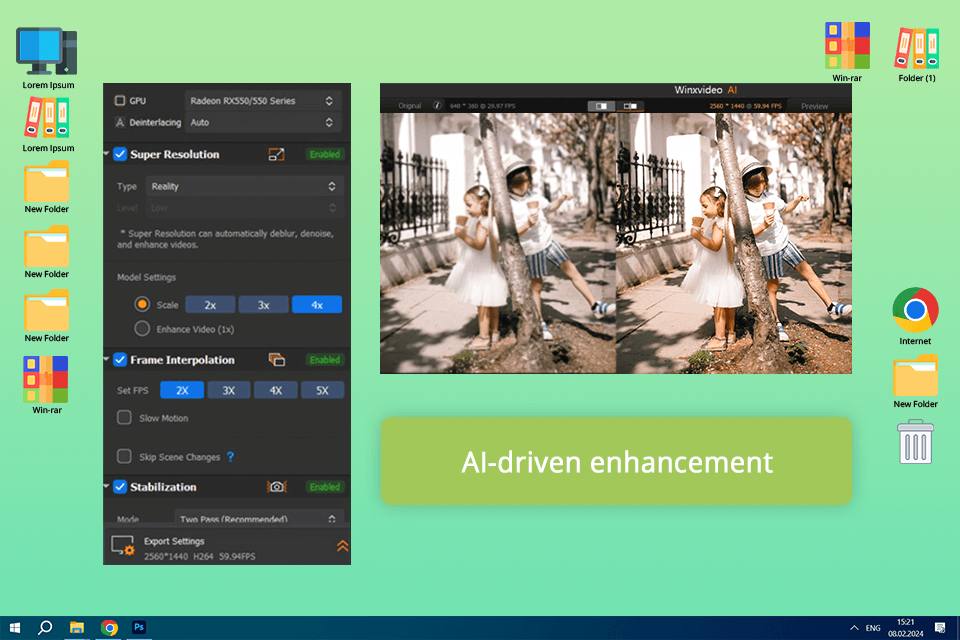Open the Folder (1) binders icon
Viewport: 960px width, 640px height.
pyautogui.click(x=917, y=48)
